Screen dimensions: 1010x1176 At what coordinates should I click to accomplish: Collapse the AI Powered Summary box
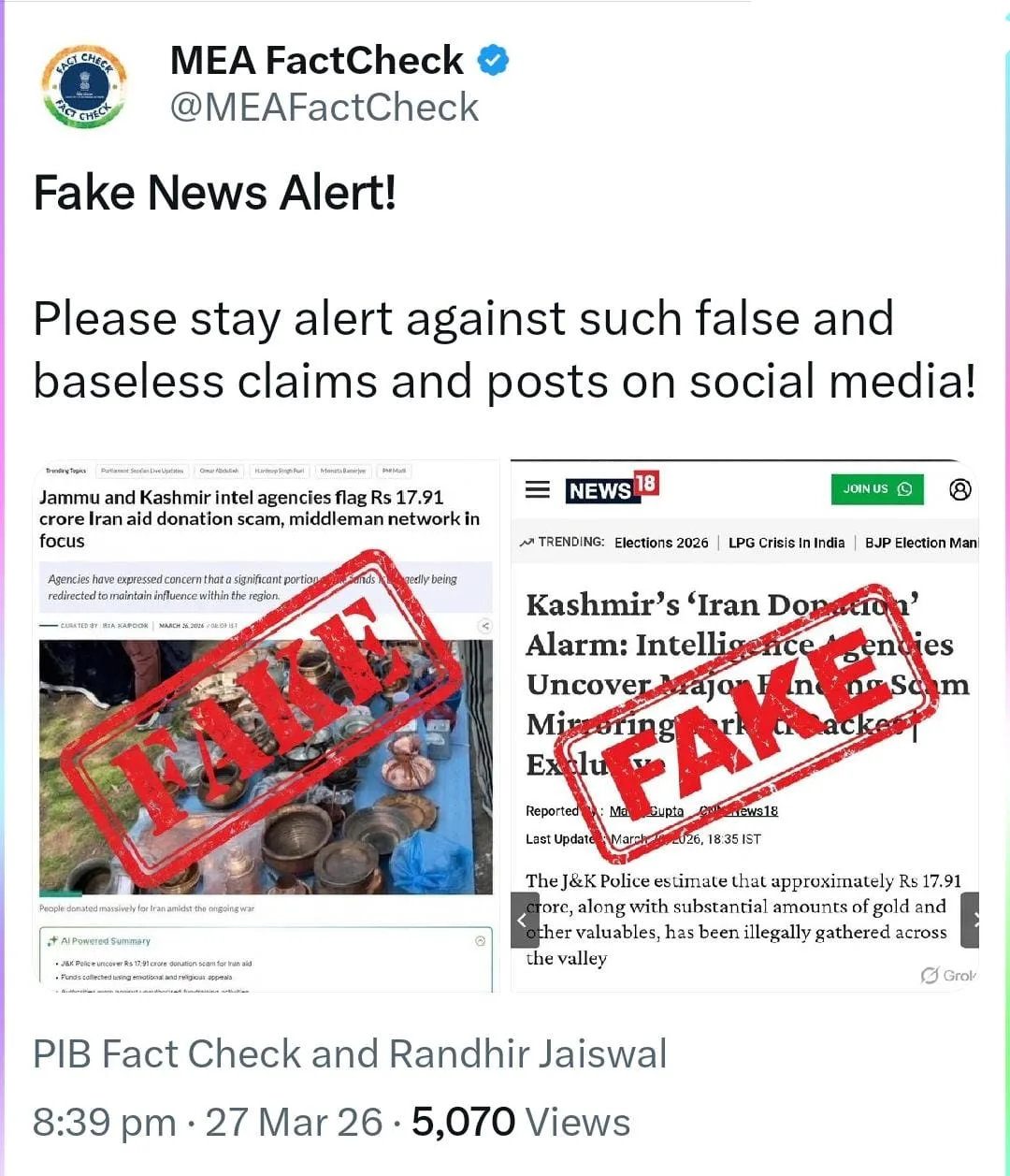tap(480, 940)
